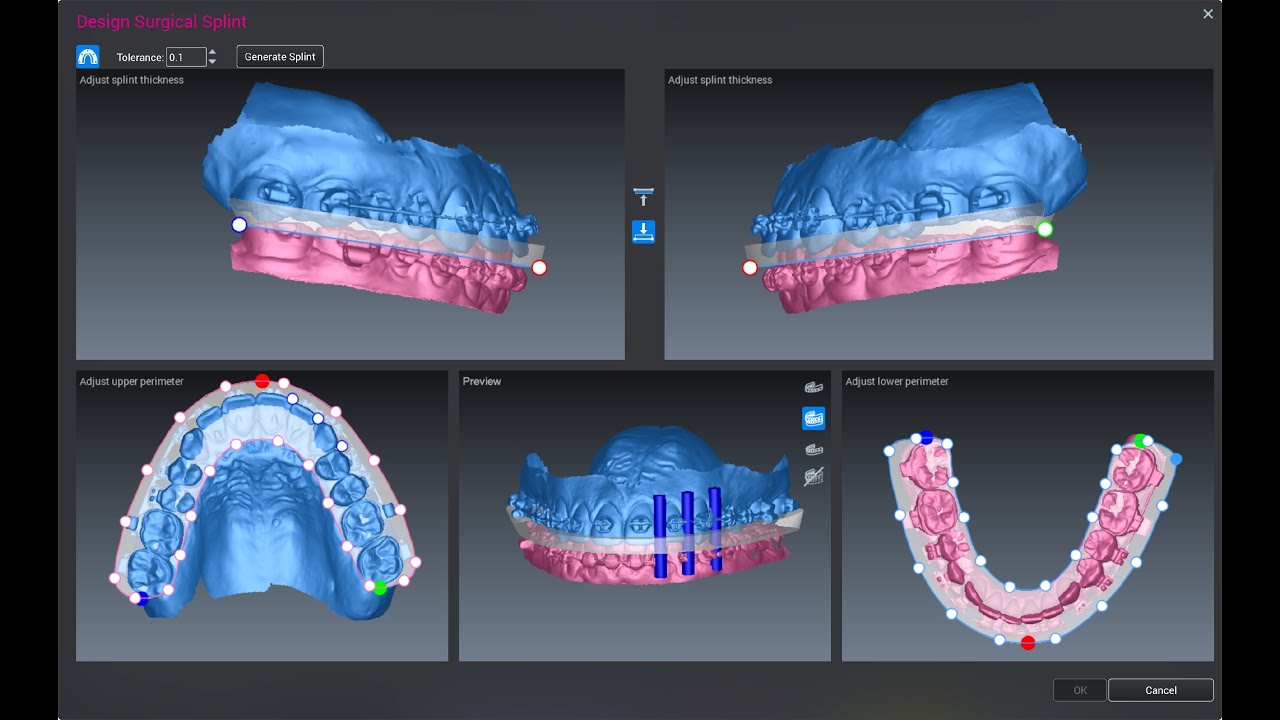Click the blue dental arch splint icon
The height and width of the screenshot is (720, 1280).
coord(88,57)
